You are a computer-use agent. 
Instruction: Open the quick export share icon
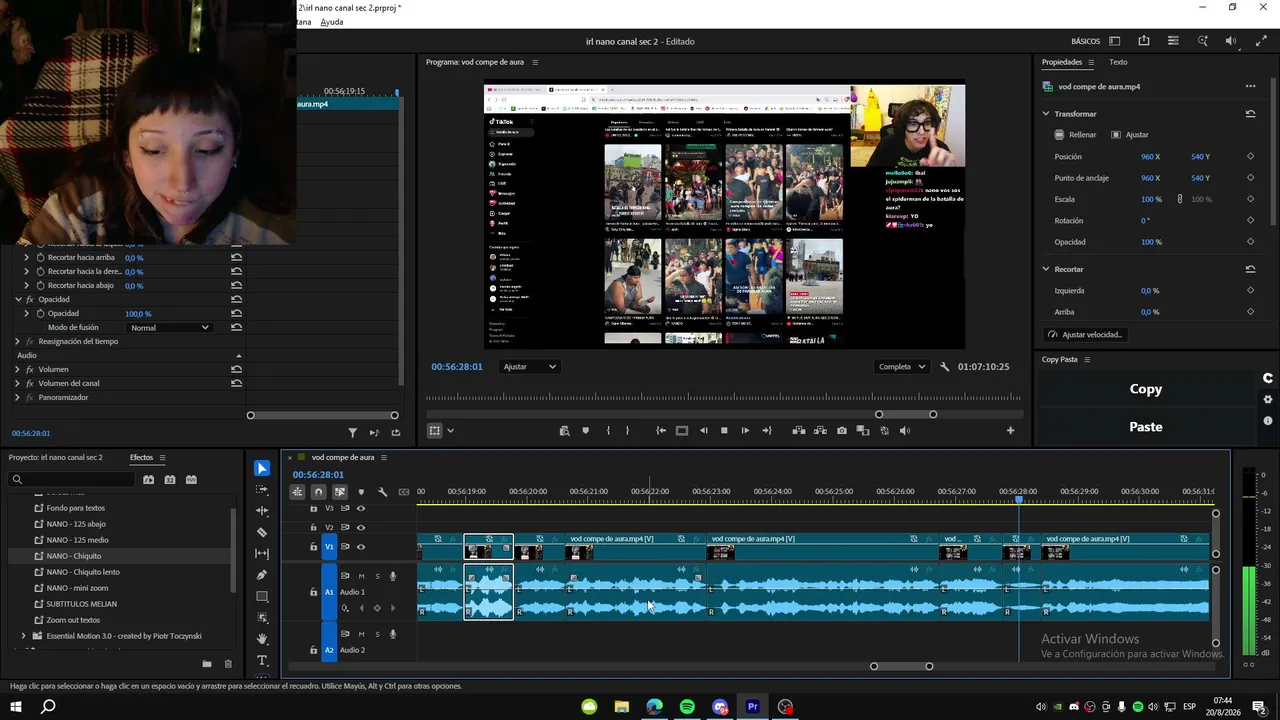(x=1144, y=41)
